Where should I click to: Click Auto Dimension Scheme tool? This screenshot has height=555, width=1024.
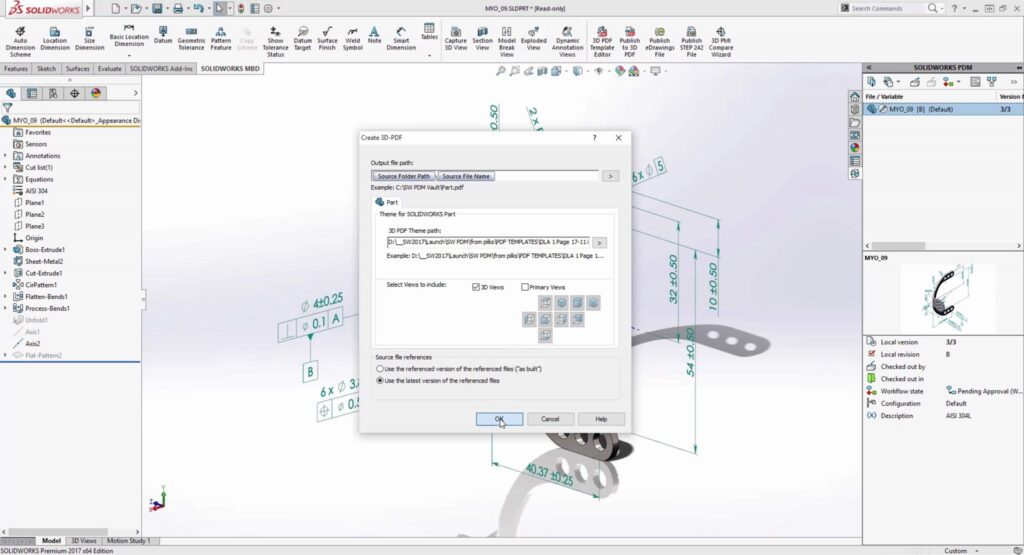(20, 42)
